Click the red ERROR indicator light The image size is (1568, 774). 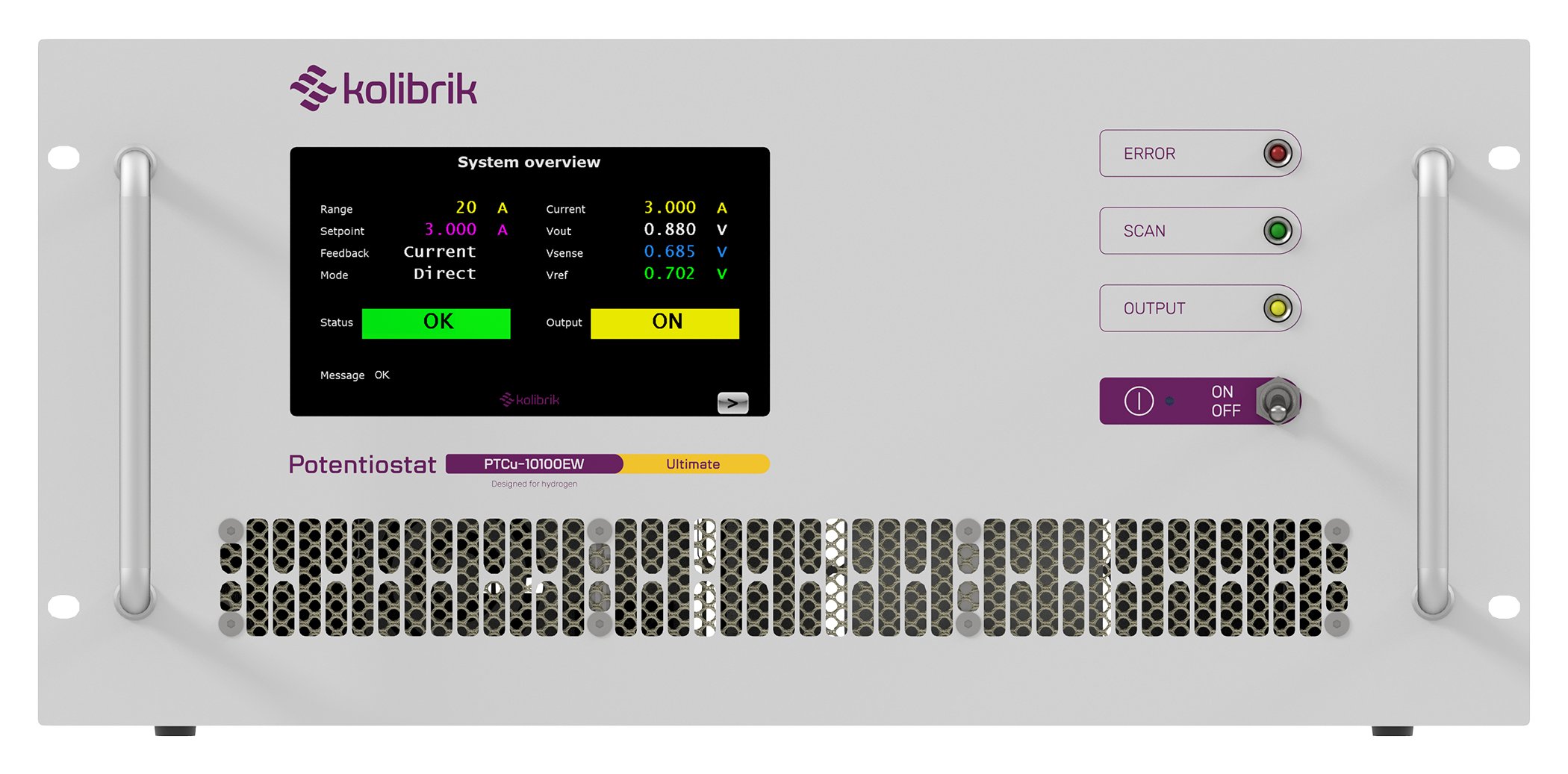(x=1277, y=154)
